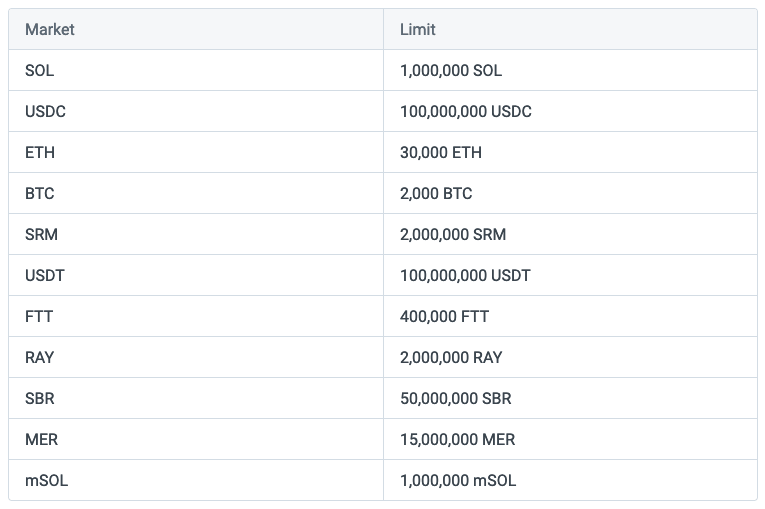765x509 pixels.
Task: Click the MER market cell
Action: coord(196,439)
